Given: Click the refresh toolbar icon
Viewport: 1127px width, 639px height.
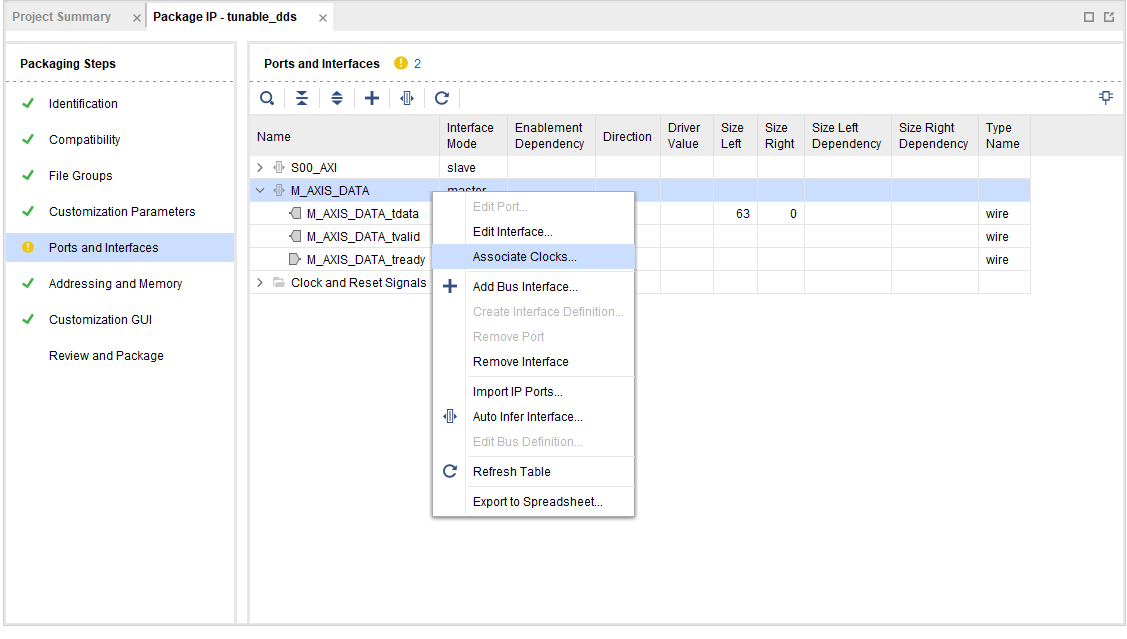Looking at the screenshot, I should (442, 98).
